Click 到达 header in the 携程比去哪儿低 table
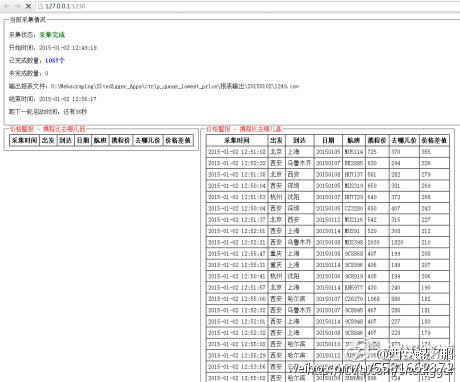Viewport: 460px width, 382px height. pos(66,140)
